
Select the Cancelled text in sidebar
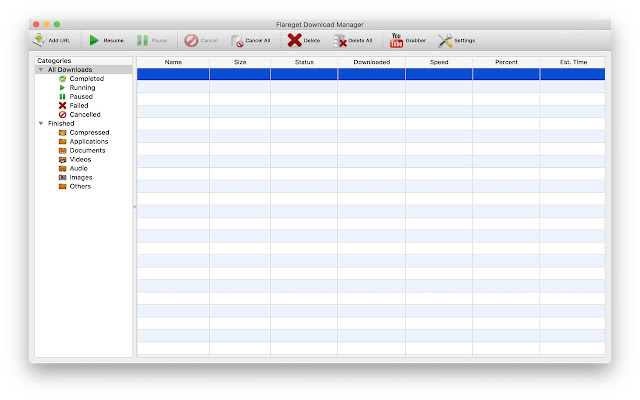pyautogui.click(x=85, y=114)
